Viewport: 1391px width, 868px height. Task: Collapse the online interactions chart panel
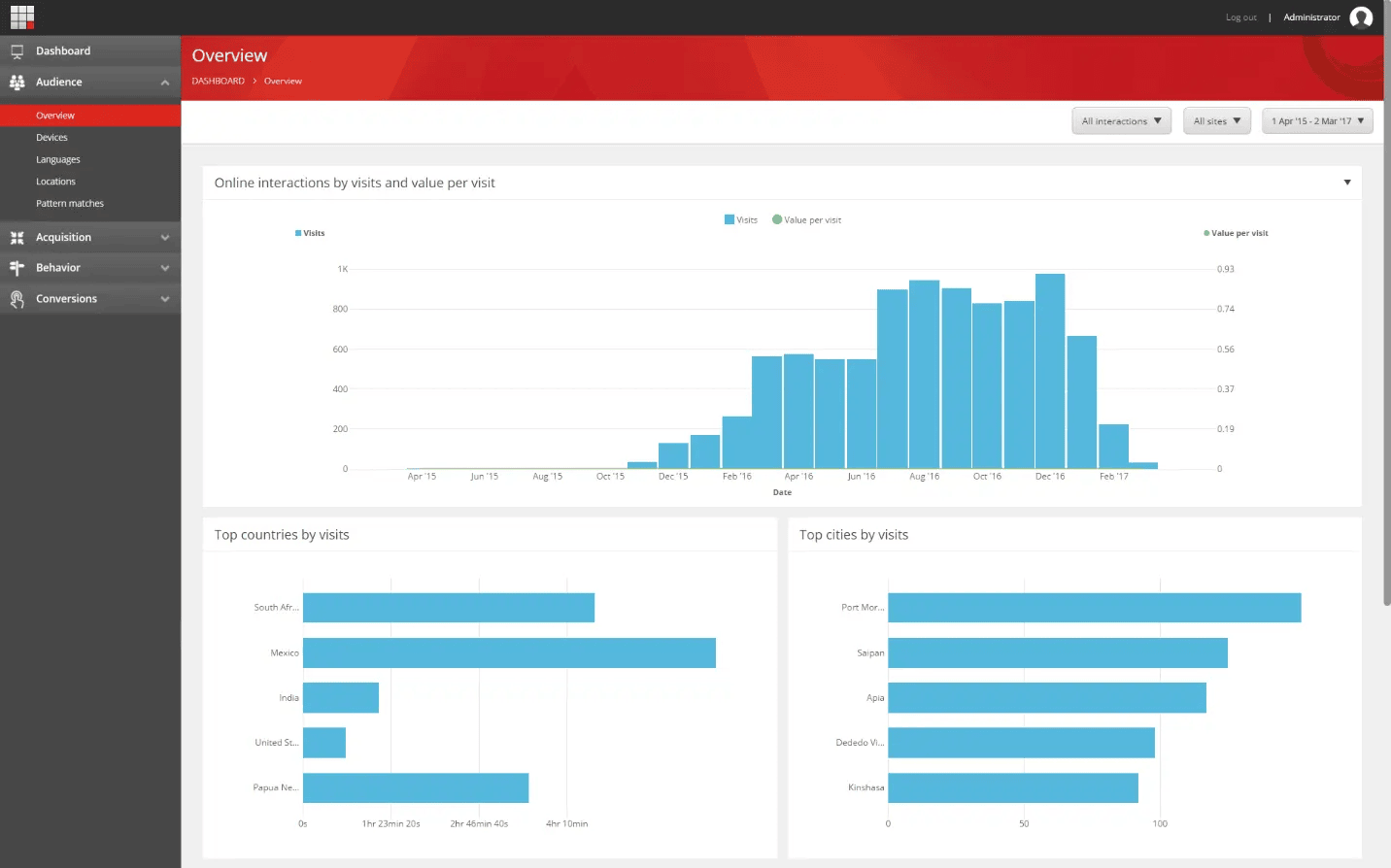point(1347,182)
